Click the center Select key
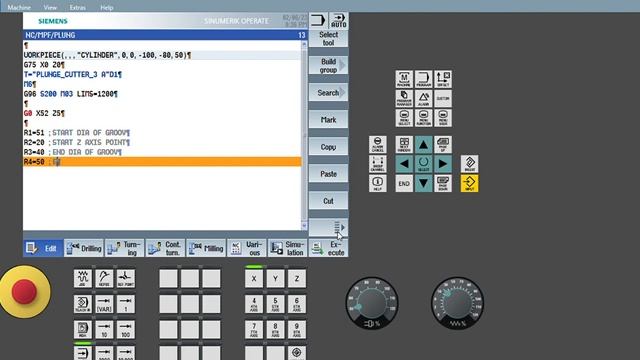 [423, 164]
